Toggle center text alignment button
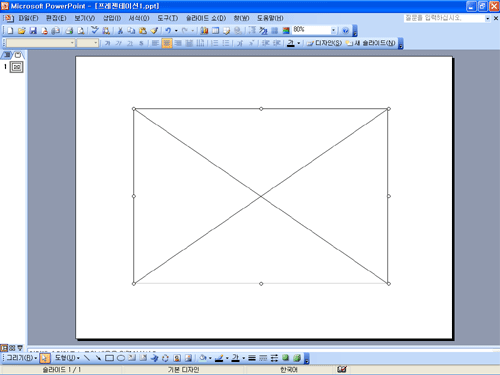Screen dimensions: 500x375 [167, 43]
